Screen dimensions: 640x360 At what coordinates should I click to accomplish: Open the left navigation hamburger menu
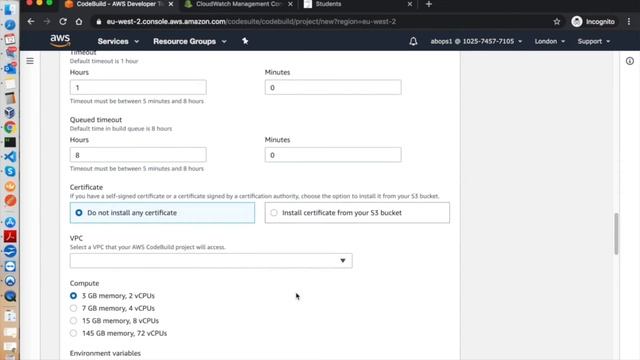[x=30, y=61]
